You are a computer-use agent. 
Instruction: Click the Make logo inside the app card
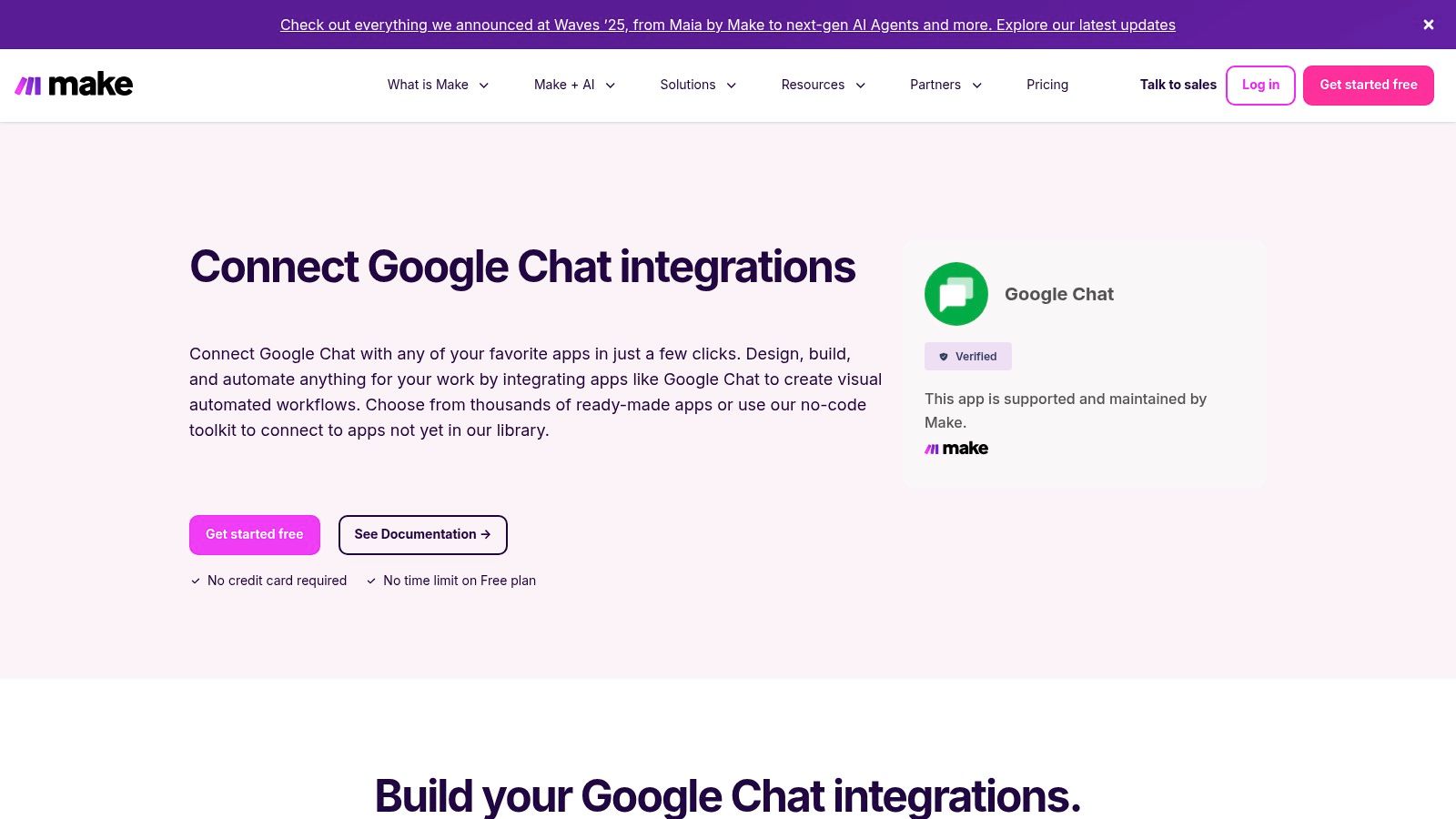point(955,448)
